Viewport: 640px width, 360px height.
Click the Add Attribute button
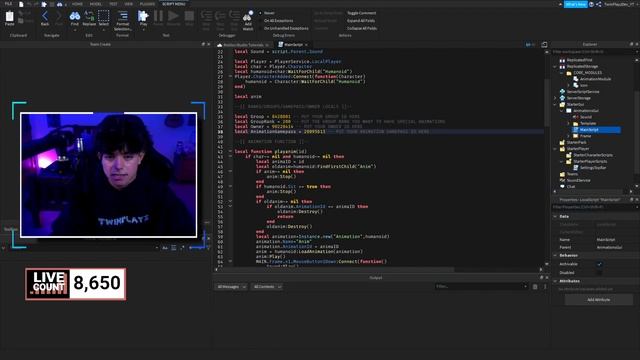[x=599, y=300]
